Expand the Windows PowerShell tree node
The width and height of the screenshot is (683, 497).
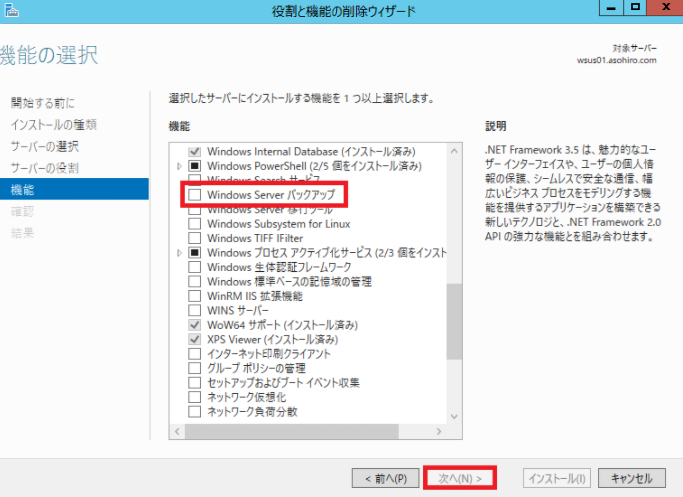(x=179, y=166)
